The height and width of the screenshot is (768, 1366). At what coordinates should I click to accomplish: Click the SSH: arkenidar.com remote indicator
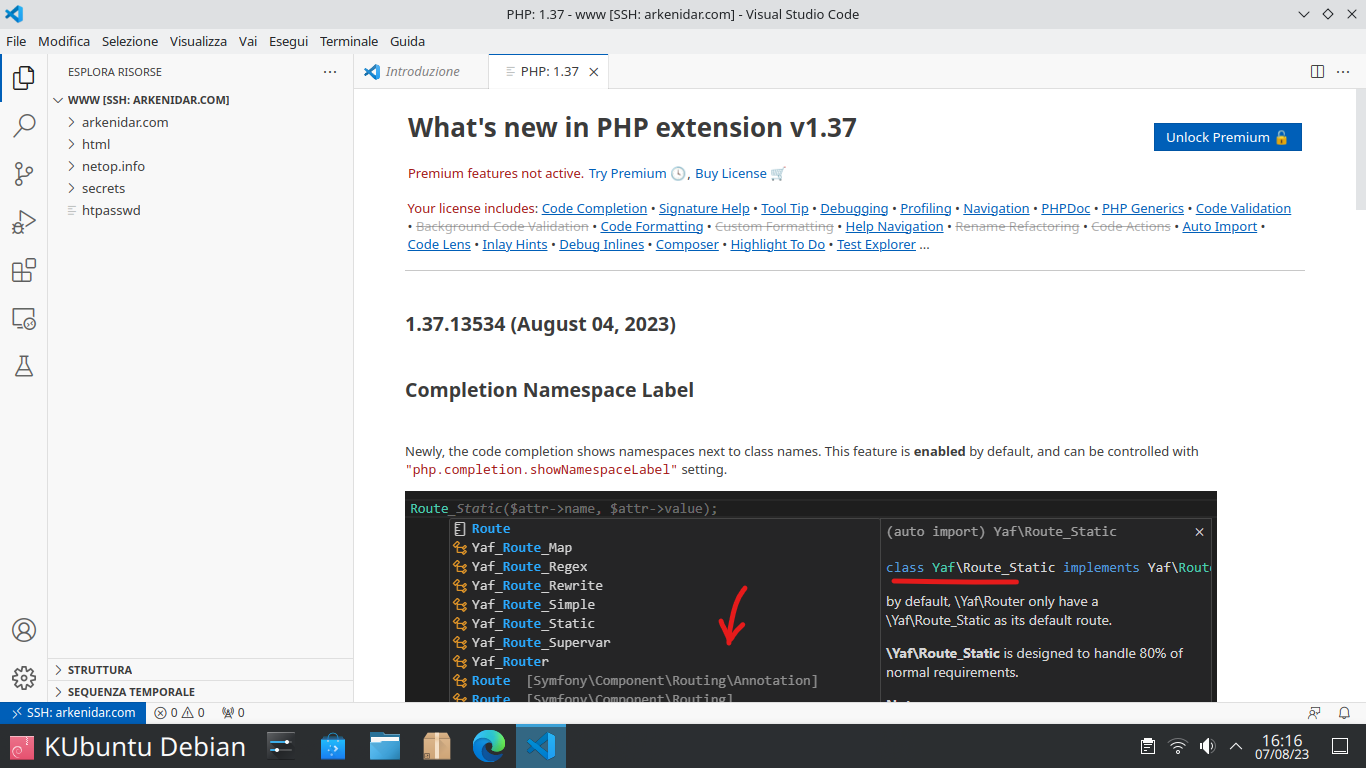coord(73,713)
